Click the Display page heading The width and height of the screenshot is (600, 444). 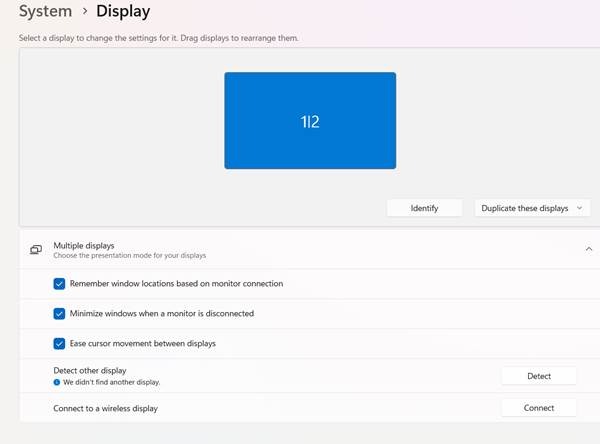123,11
